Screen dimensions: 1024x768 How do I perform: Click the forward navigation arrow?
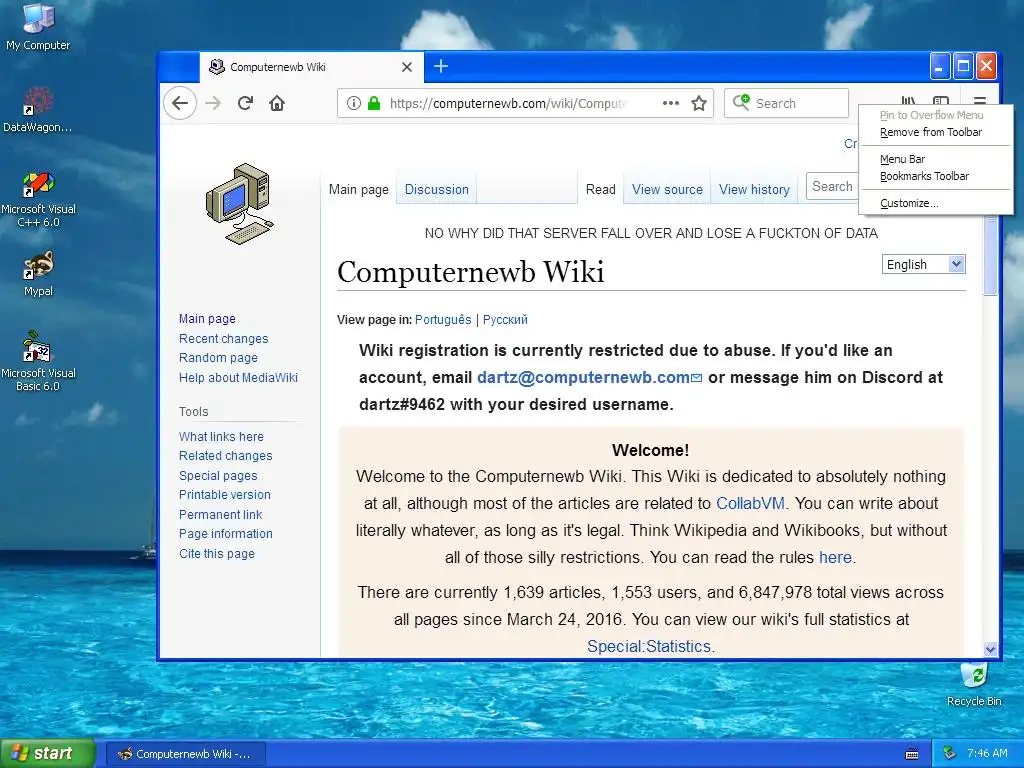click(x=213, y=103)
